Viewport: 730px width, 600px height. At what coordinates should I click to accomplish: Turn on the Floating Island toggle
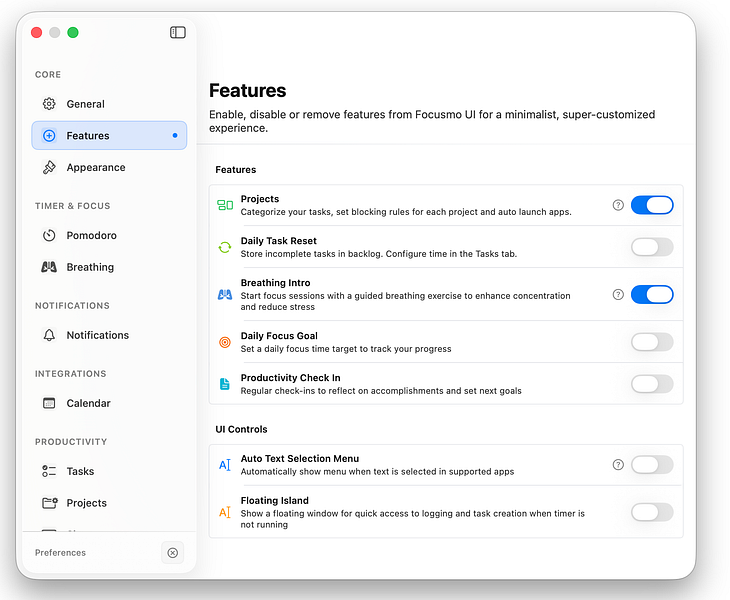[x=652, y=512]
